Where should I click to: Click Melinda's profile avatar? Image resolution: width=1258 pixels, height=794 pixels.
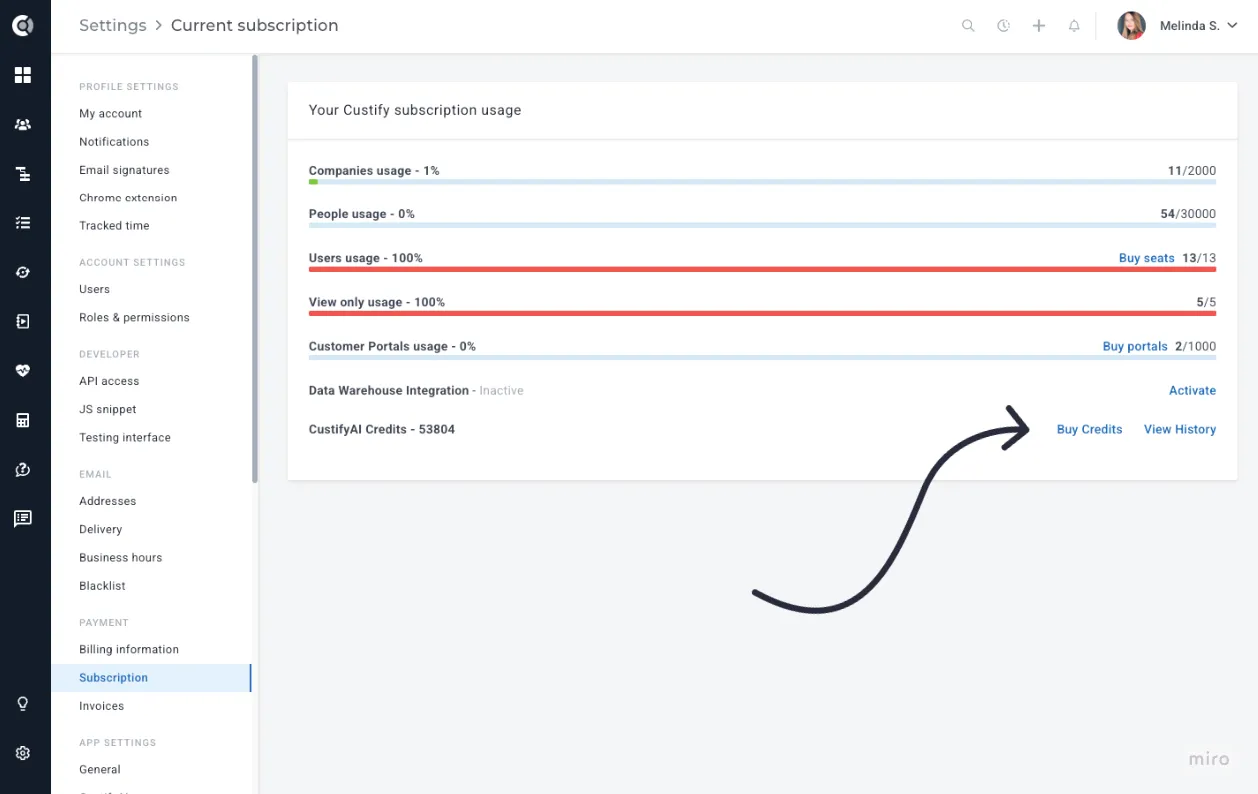click(1131, 26)
